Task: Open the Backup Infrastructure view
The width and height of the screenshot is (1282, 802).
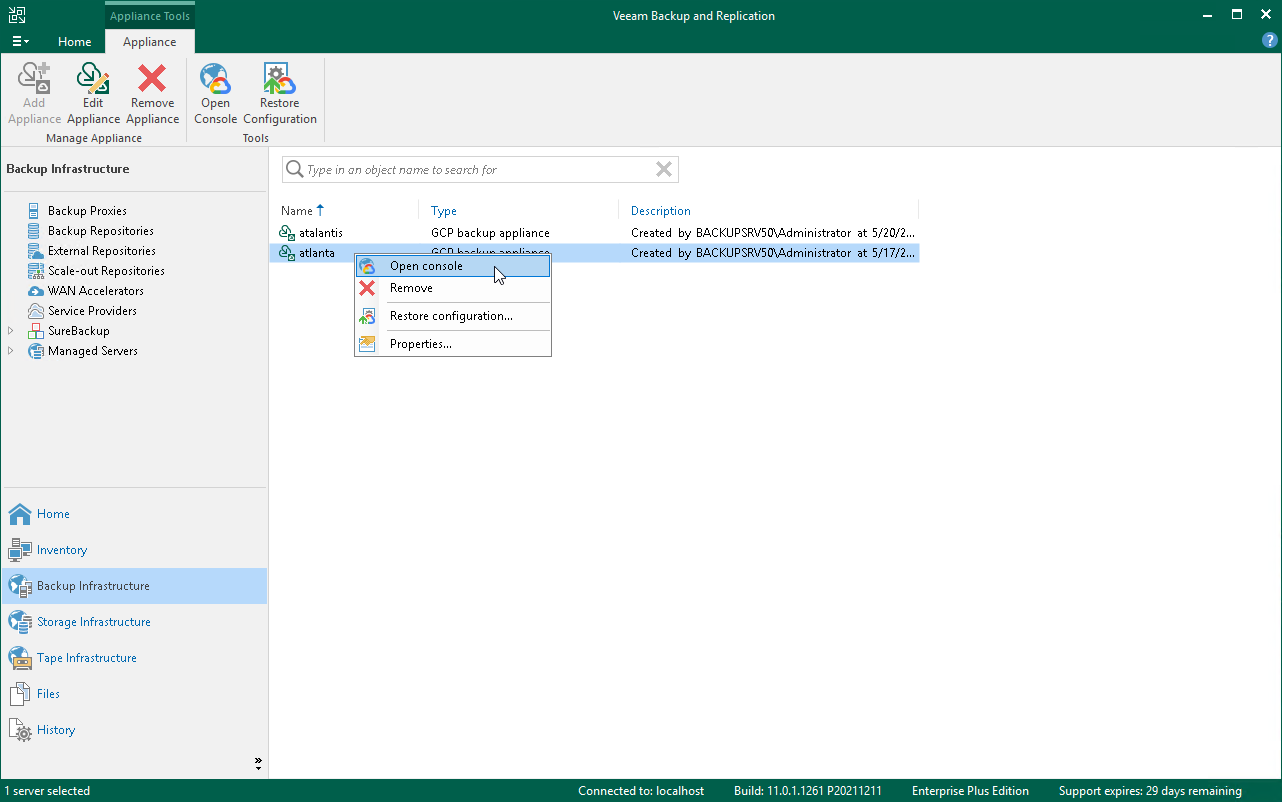Action: click(x=134, y=586)
